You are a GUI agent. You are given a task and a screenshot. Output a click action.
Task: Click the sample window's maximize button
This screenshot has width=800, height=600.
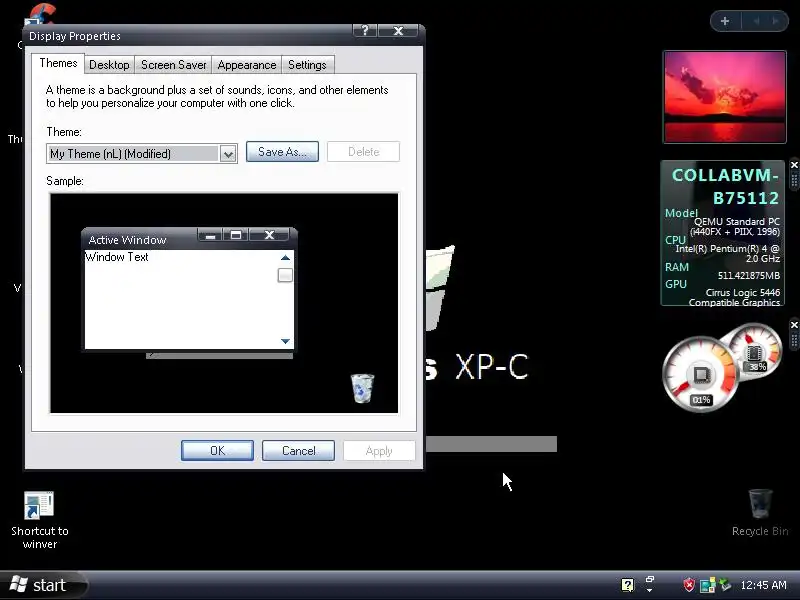click(x=236, y=235)
